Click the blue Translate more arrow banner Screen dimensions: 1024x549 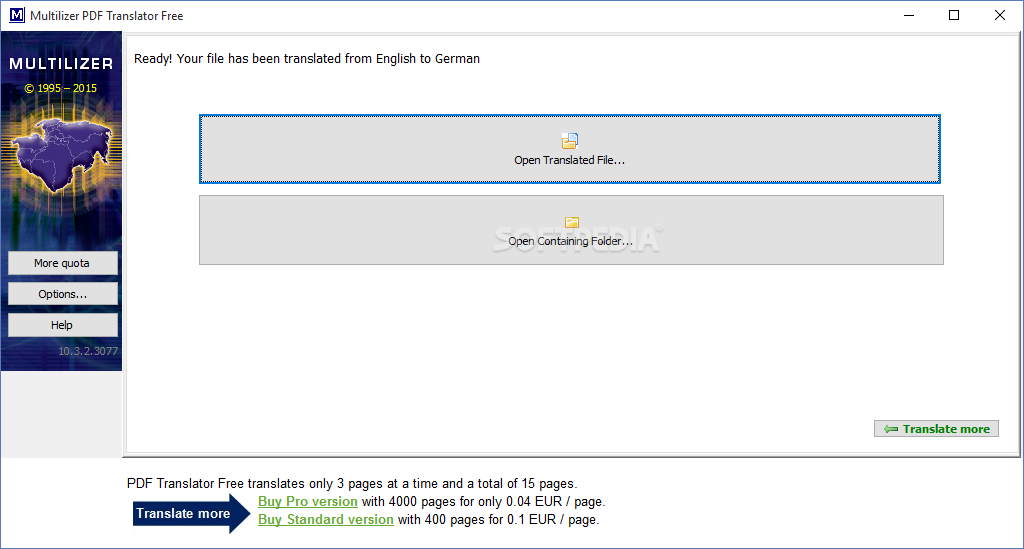(x=191, y=514)
